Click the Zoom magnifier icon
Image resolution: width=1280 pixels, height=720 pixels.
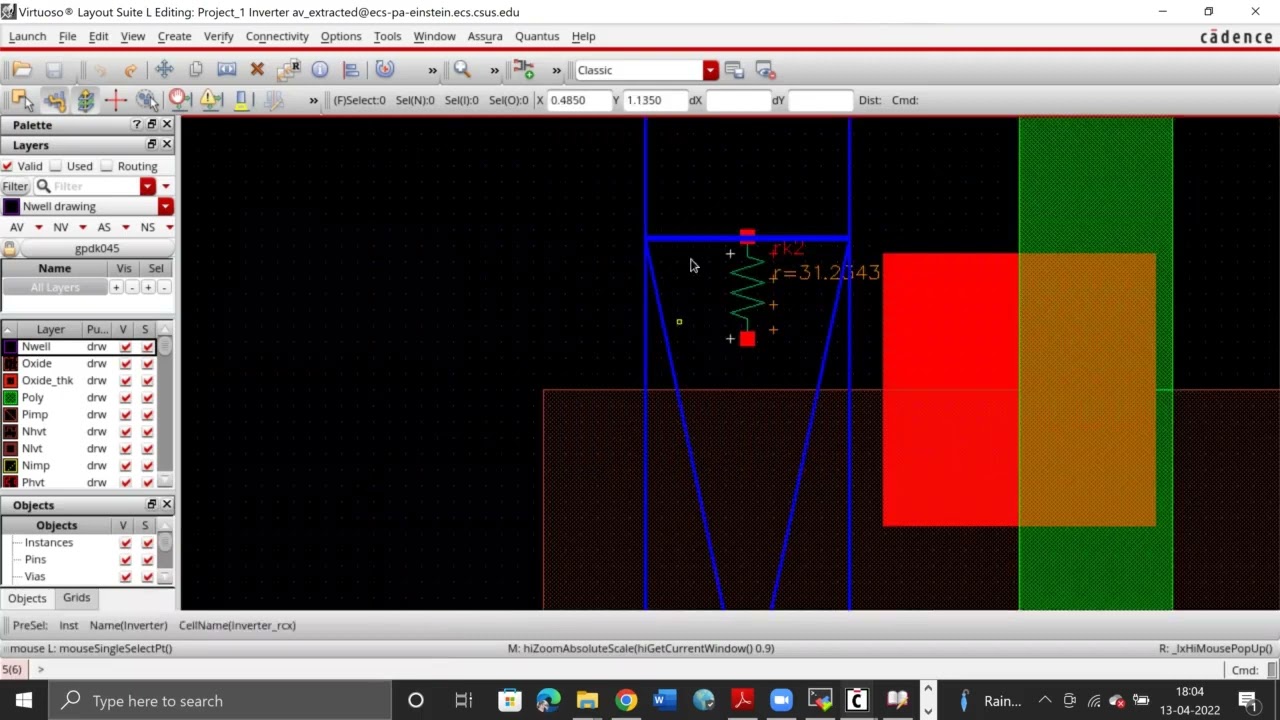coord(462,70)
